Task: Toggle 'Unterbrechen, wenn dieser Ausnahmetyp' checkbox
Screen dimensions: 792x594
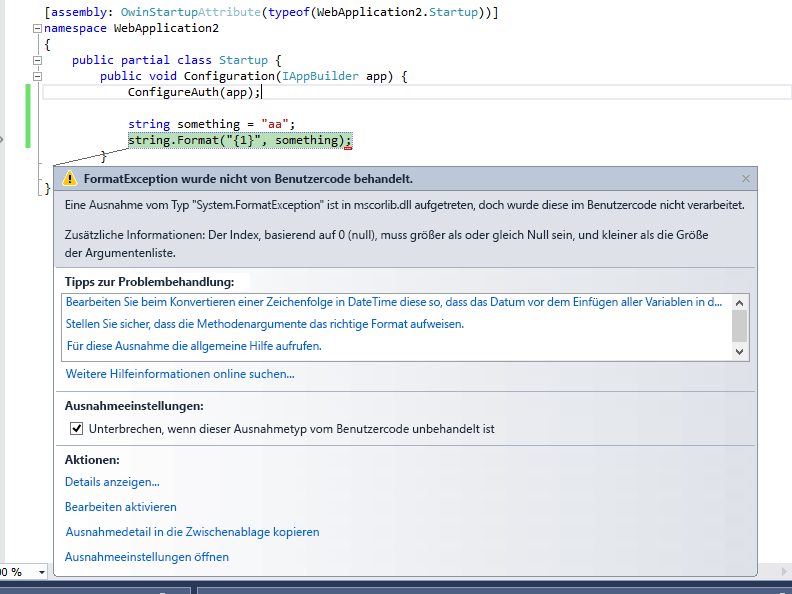Action: click(76, 429)
